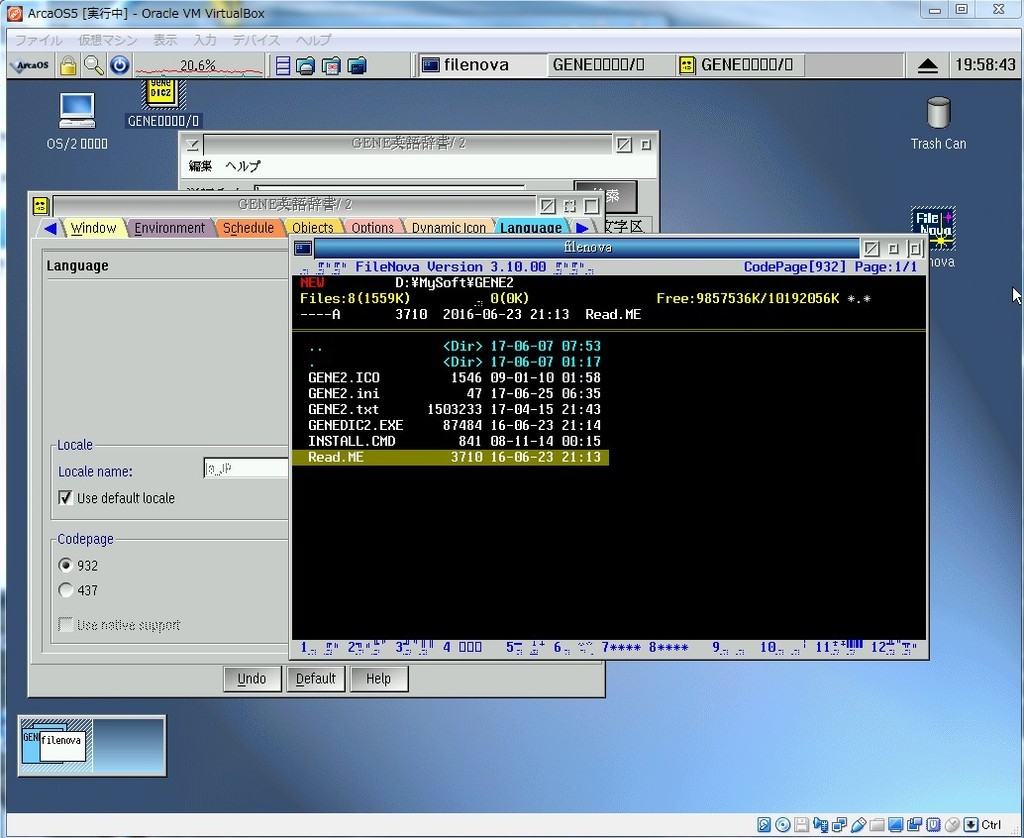Image resolution: width=1024 pixels, height=838 pixels.
Task: Switch to the Dynamic Icon tab
Action: pyautogui.click(x=449, y=228)
